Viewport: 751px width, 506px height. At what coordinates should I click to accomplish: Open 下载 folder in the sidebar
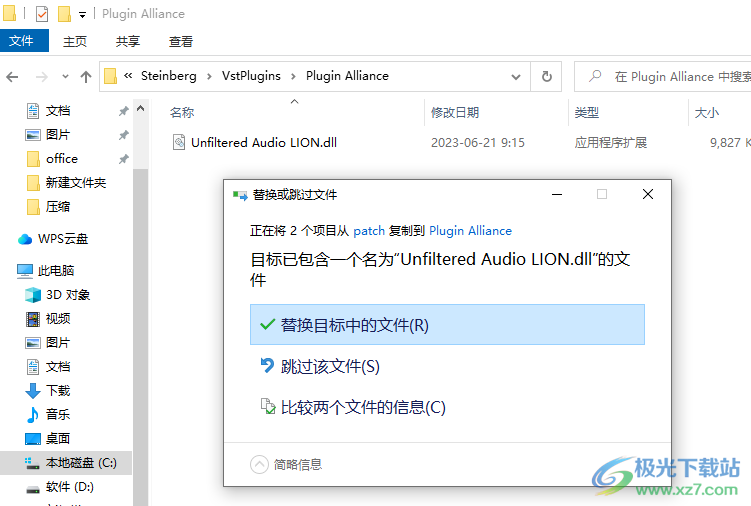click(58, 391)
